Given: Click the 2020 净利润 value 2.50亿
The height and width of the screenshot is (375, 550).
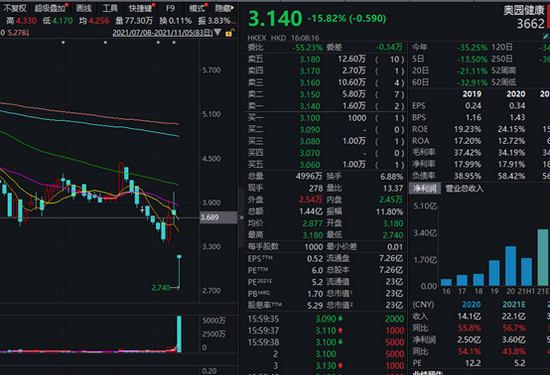Looking at the screenshot, I should (469, 340).
